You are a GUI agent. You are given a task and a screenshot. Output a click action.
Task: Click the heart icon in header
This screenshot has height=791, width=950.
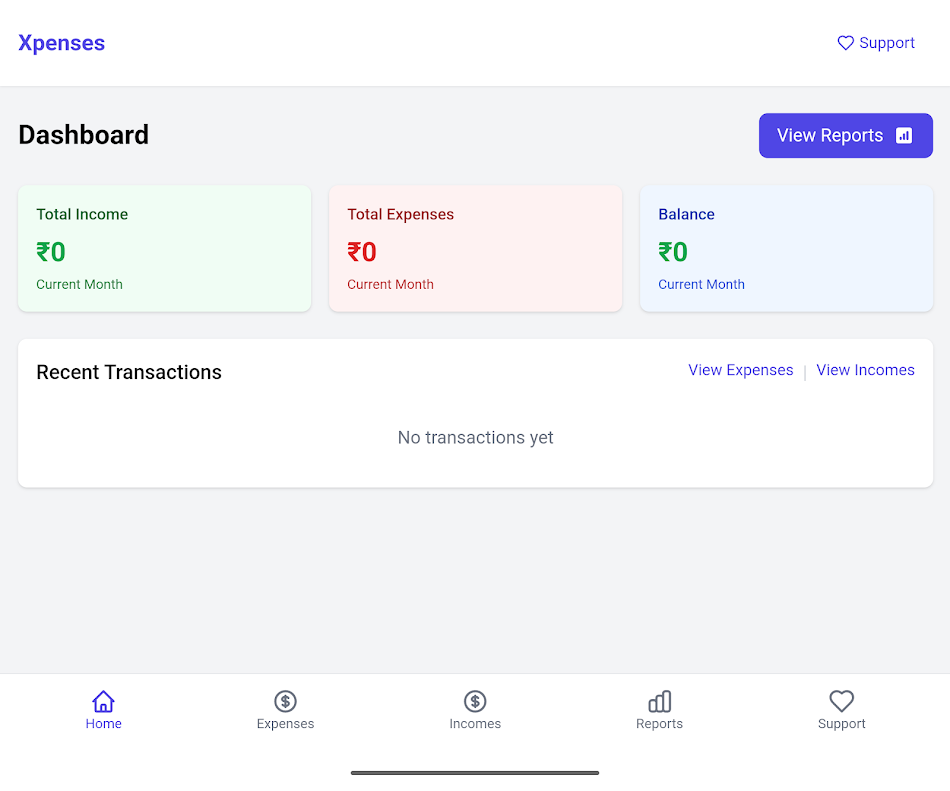click(846, 43)
